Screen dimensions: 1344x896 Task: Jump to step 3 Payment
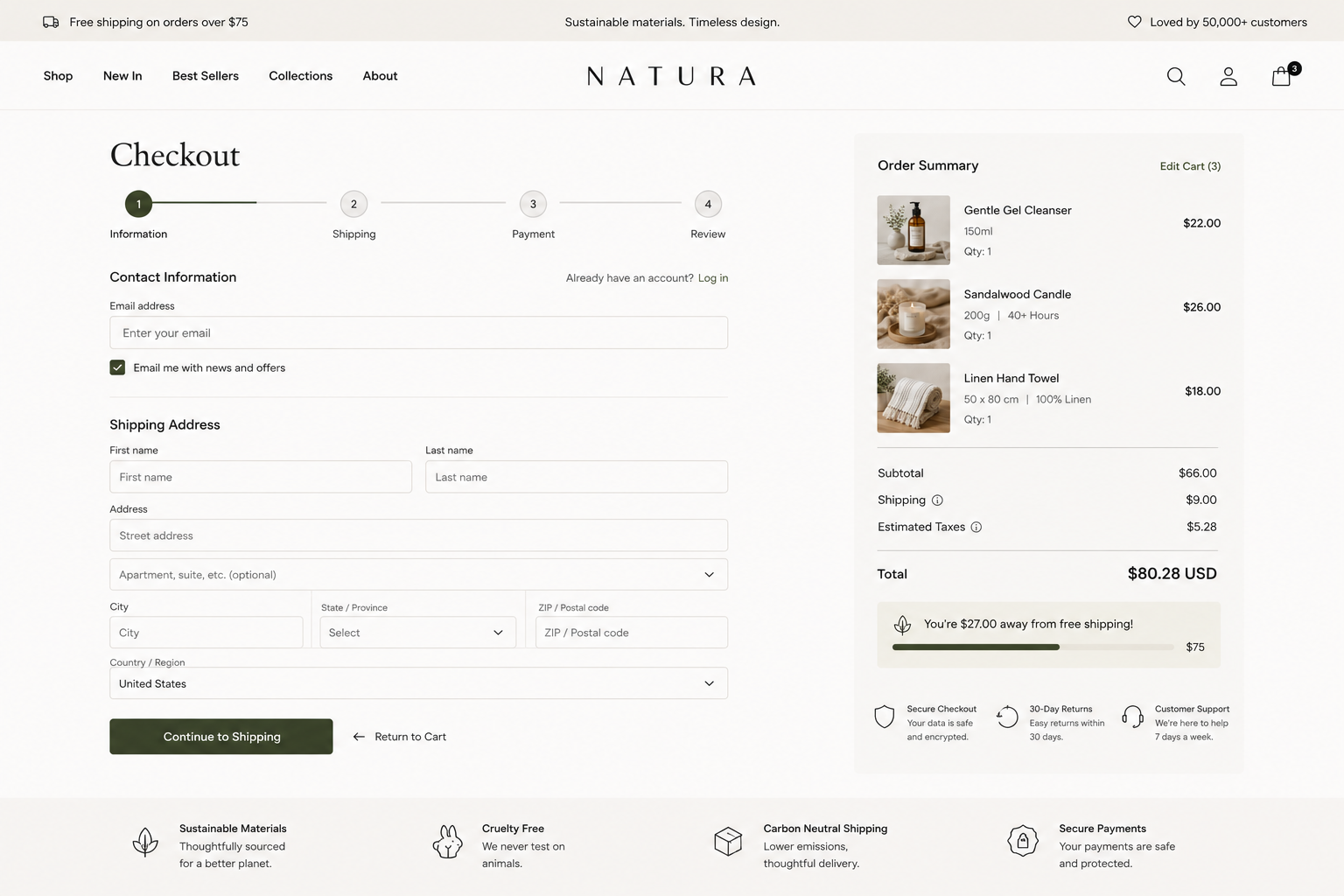[x=533, y=204]
